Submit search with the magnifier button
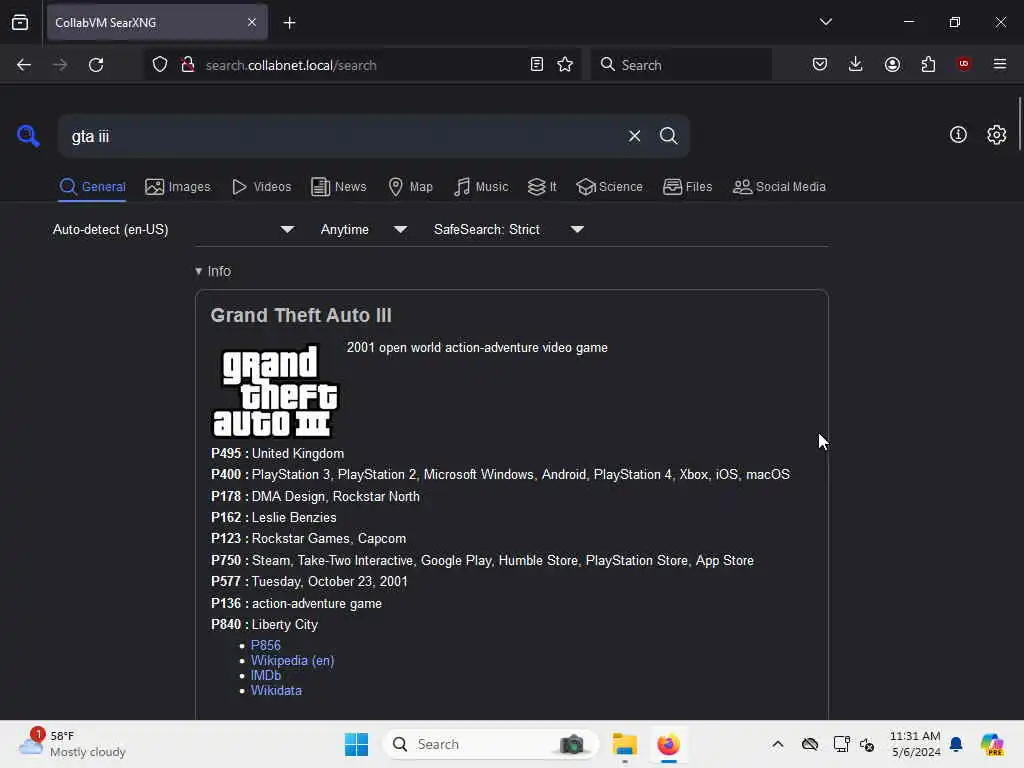 click(668, 136)
